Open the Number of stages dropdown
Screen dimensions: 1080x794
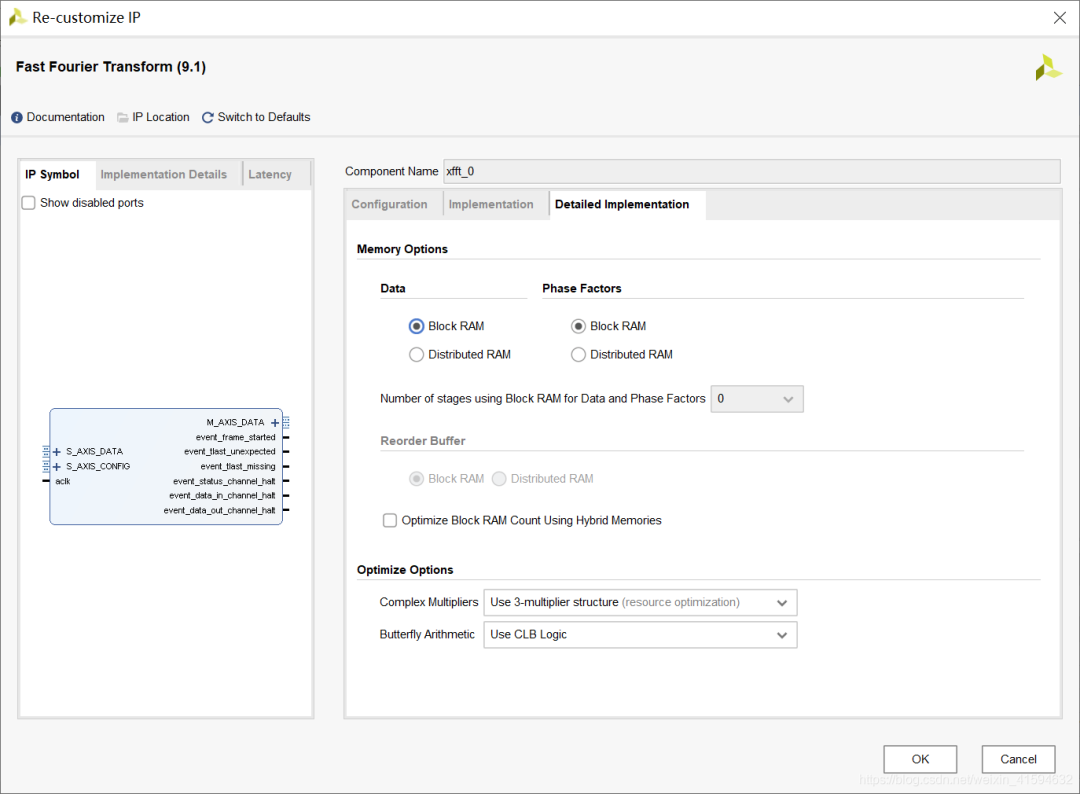click(757, 399)
